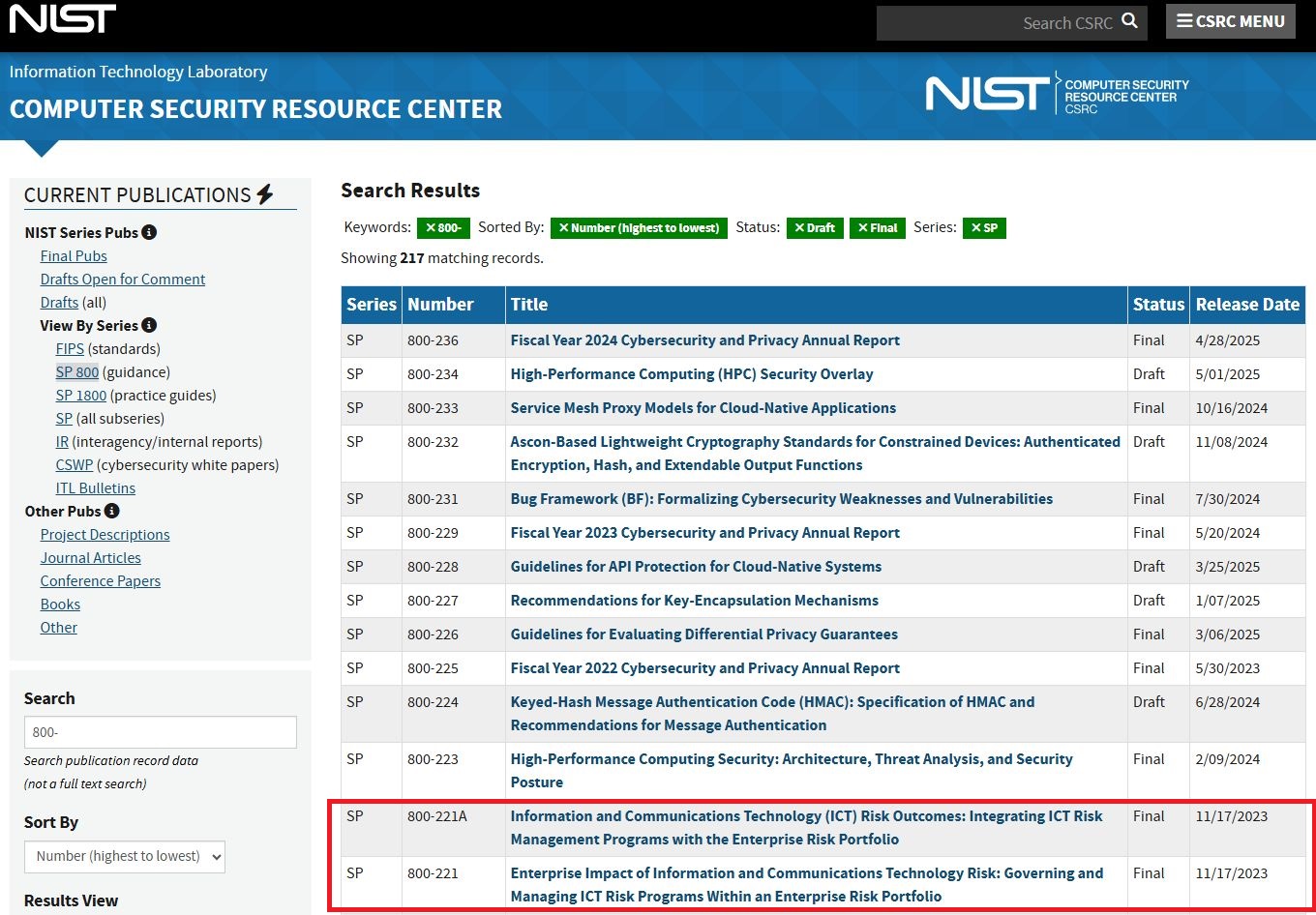
Task: Open Guidelines for Evaluating Differential Privacy Guarantees
Action: 704,635
